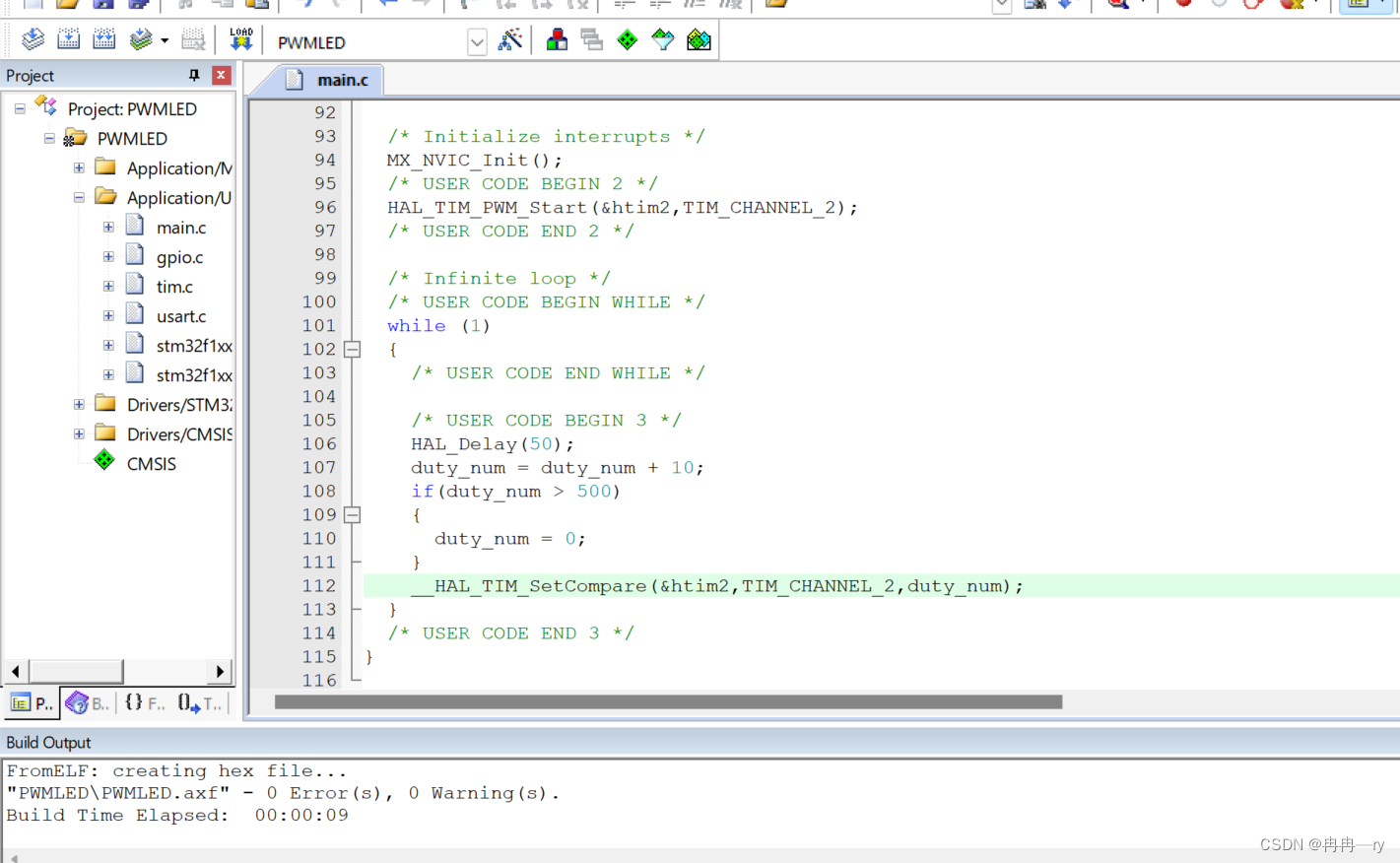
Task: Click the code editor horizontal scrollbar thumb
Action: click(668, 702)
